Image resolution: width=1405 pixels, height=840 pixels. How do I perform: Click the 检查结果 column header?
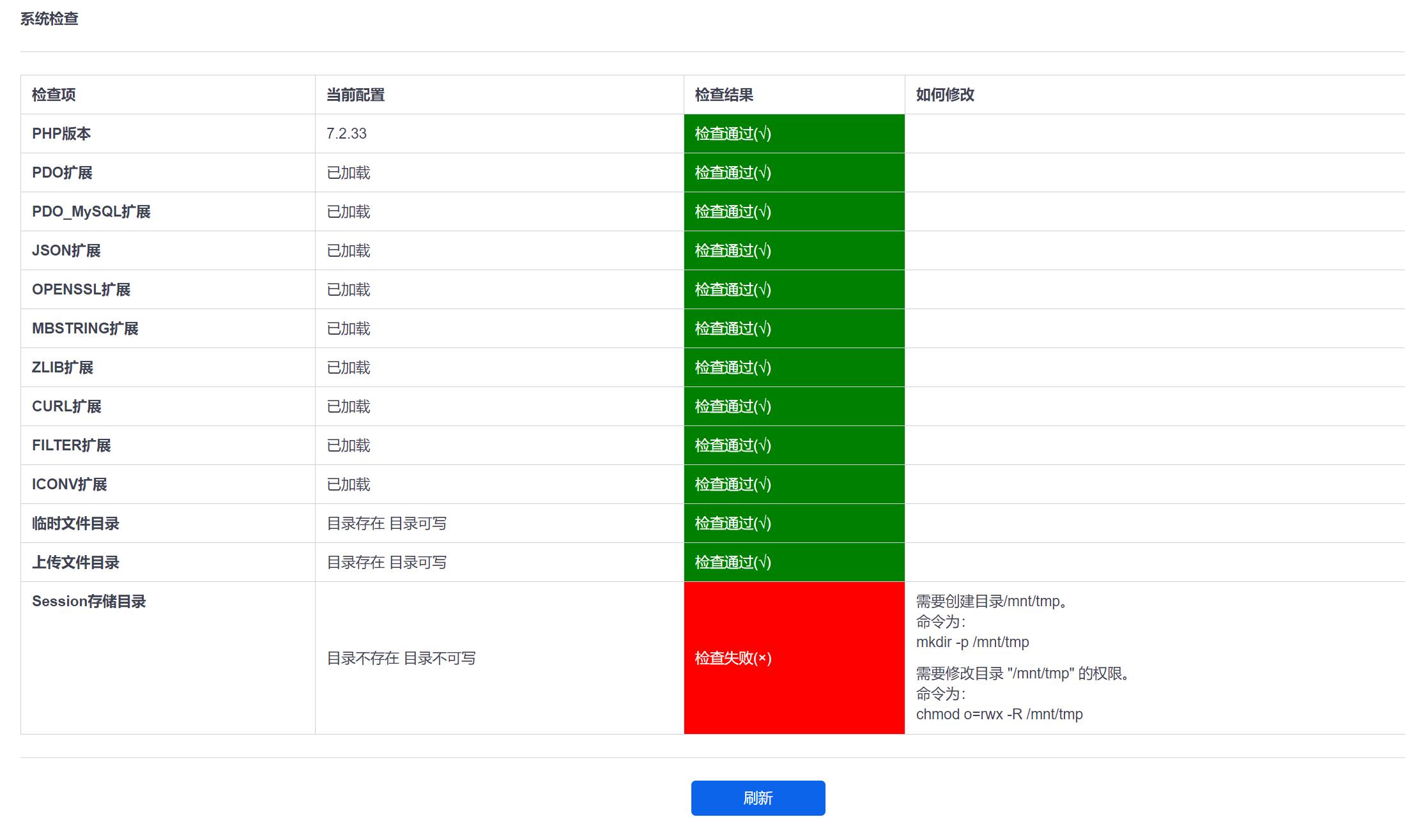(724, 95)
